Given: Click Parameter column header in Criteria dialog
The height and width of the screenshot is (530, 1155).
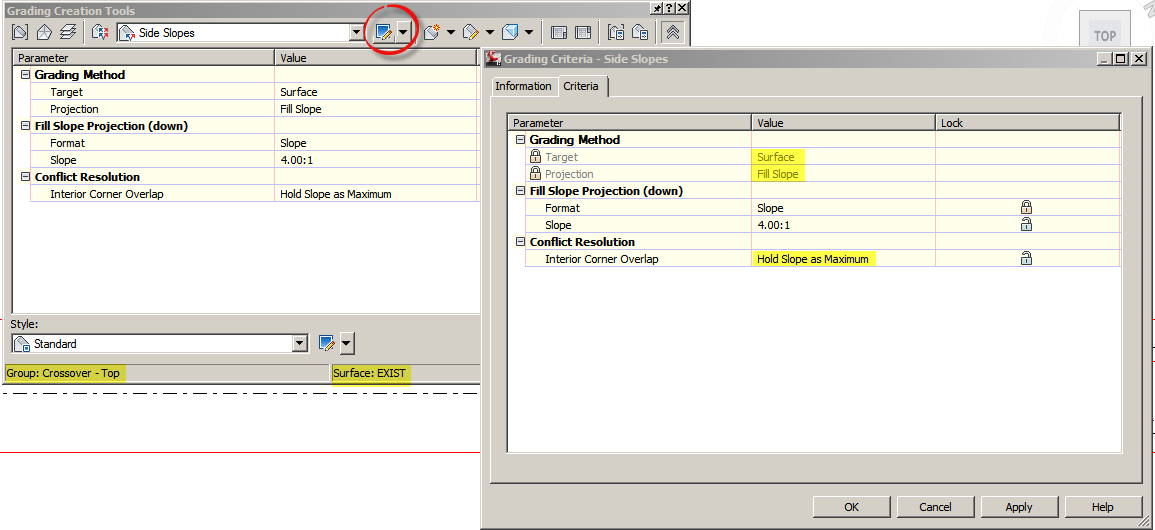Looking at the screenshot, I should coord(630,123).
